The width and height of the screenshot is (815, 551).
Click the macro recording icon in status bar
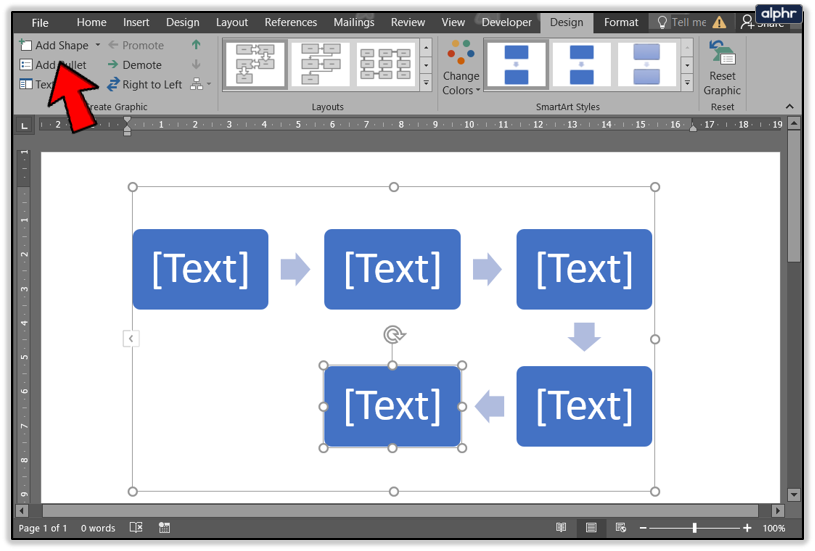click(x=164, y=528)
